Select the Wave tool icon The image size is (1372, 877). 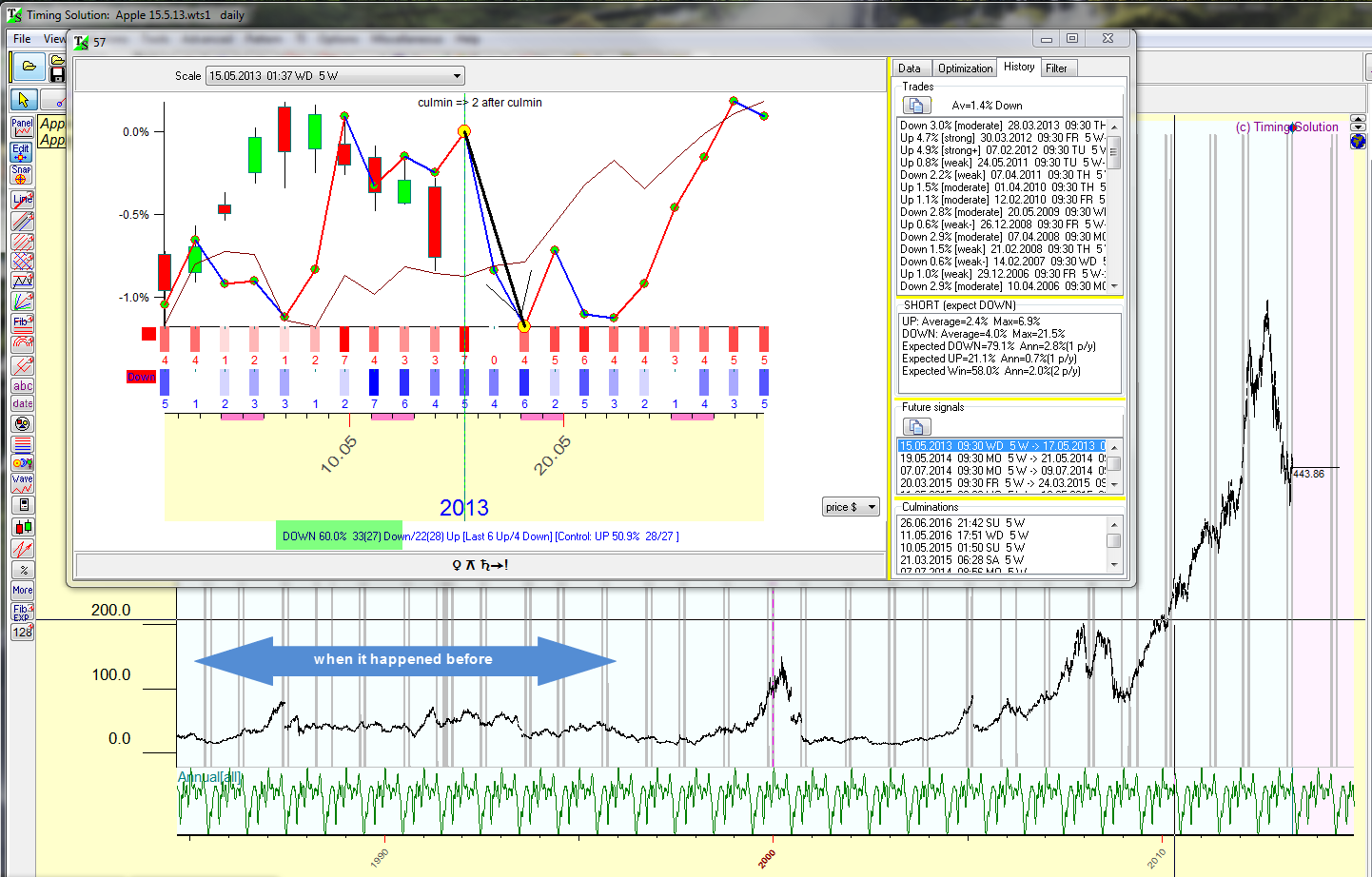tap(22, 483)
